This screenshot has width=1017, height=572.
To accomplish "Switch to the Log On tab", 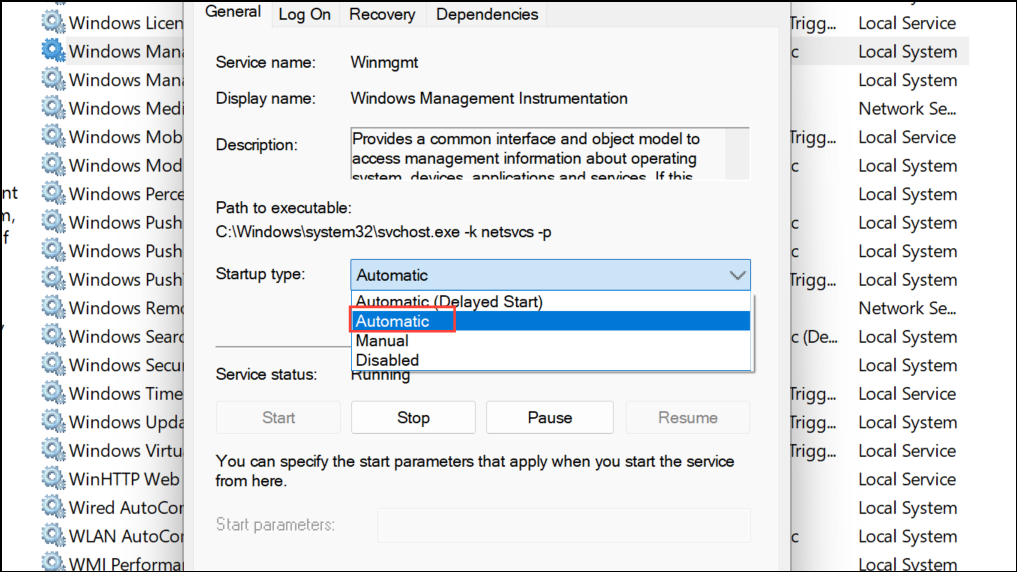I will [x=304, y=14].
